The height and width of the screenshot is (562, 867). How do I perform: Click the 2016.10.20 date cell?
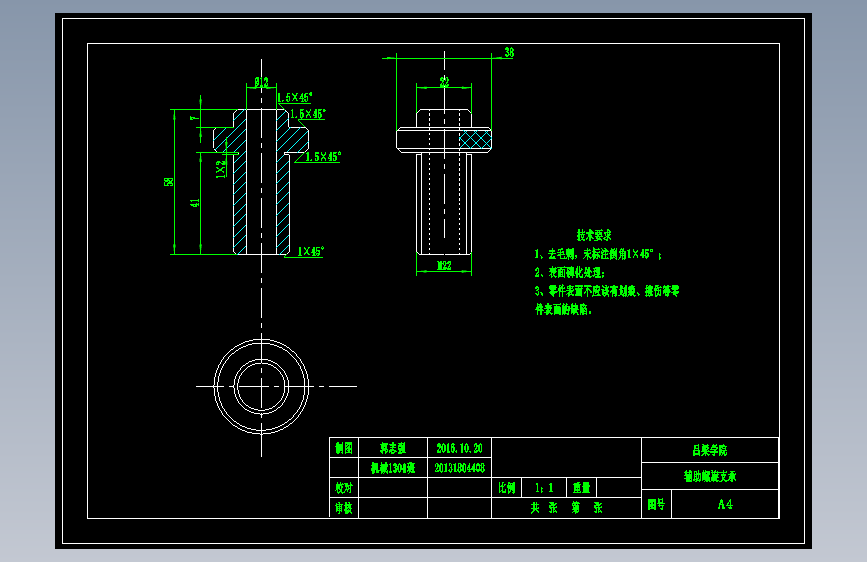(459, 447)
